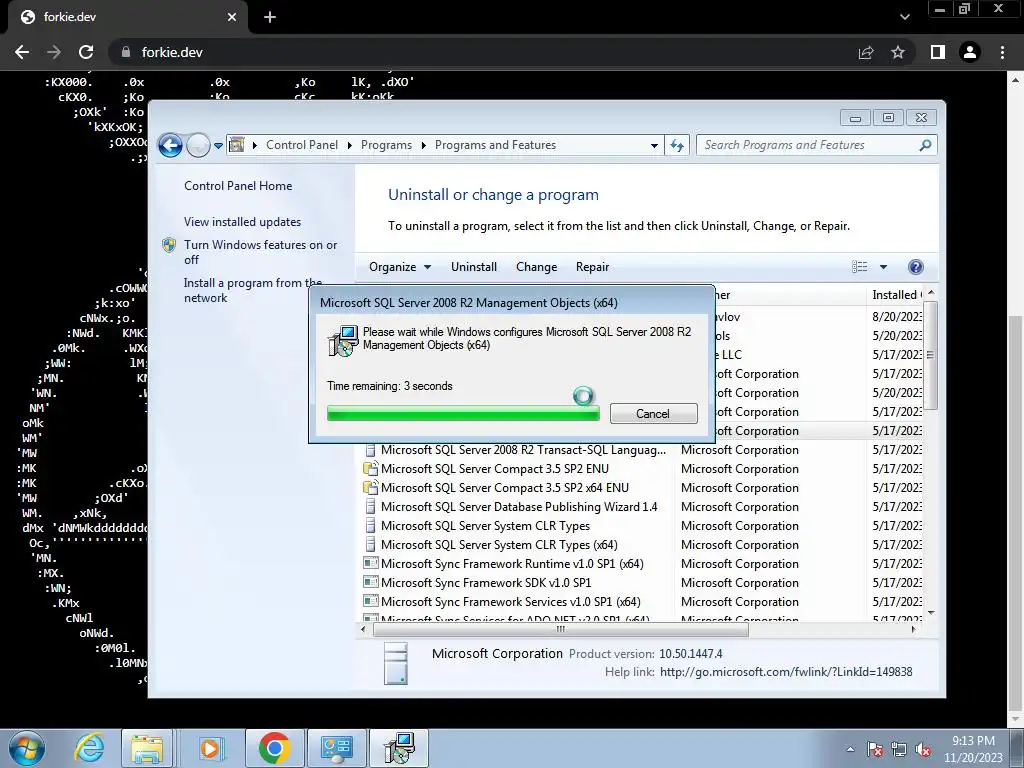
Task: Open the go.microsoft.com help link
Action: click(786, 672)
